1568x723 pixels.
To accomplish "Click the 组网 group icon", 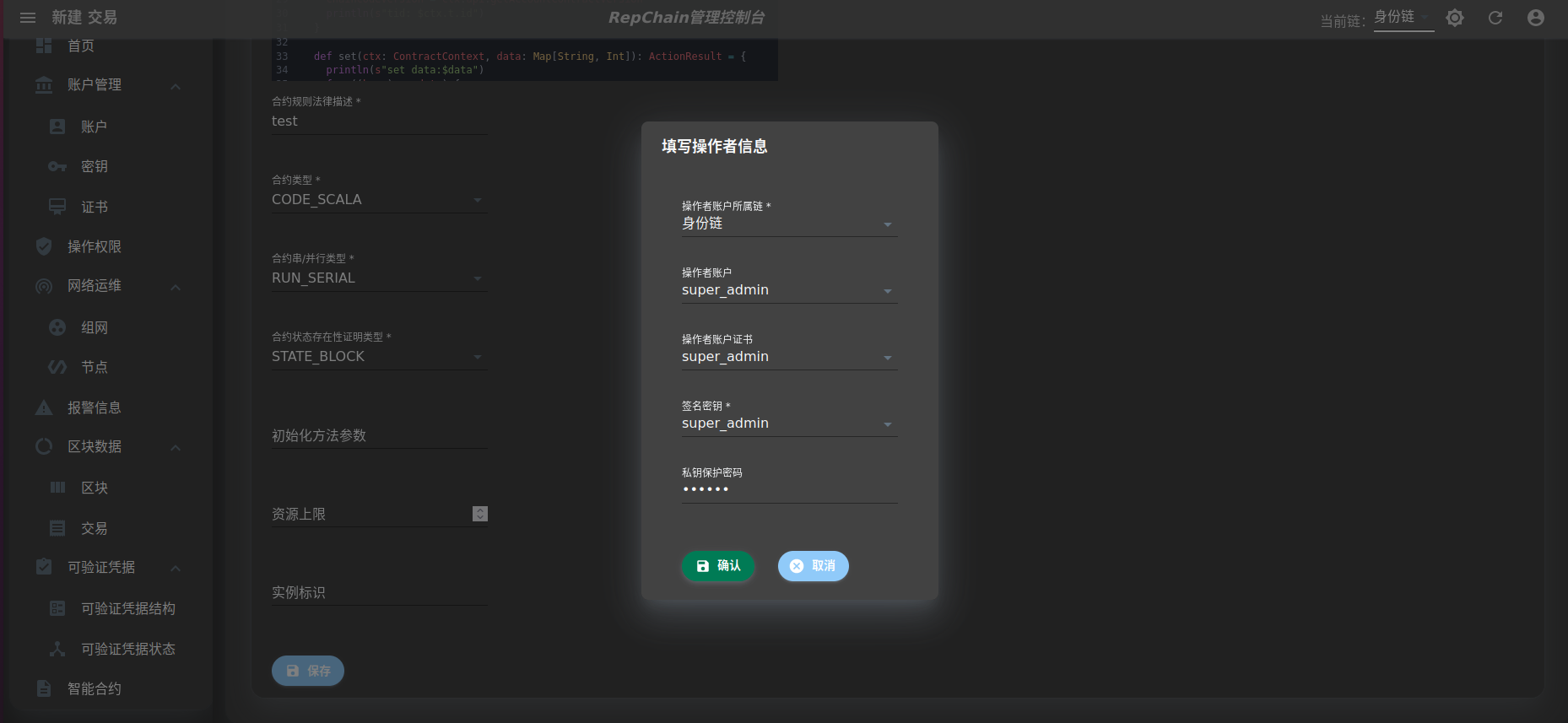I will tap(57, 327).
